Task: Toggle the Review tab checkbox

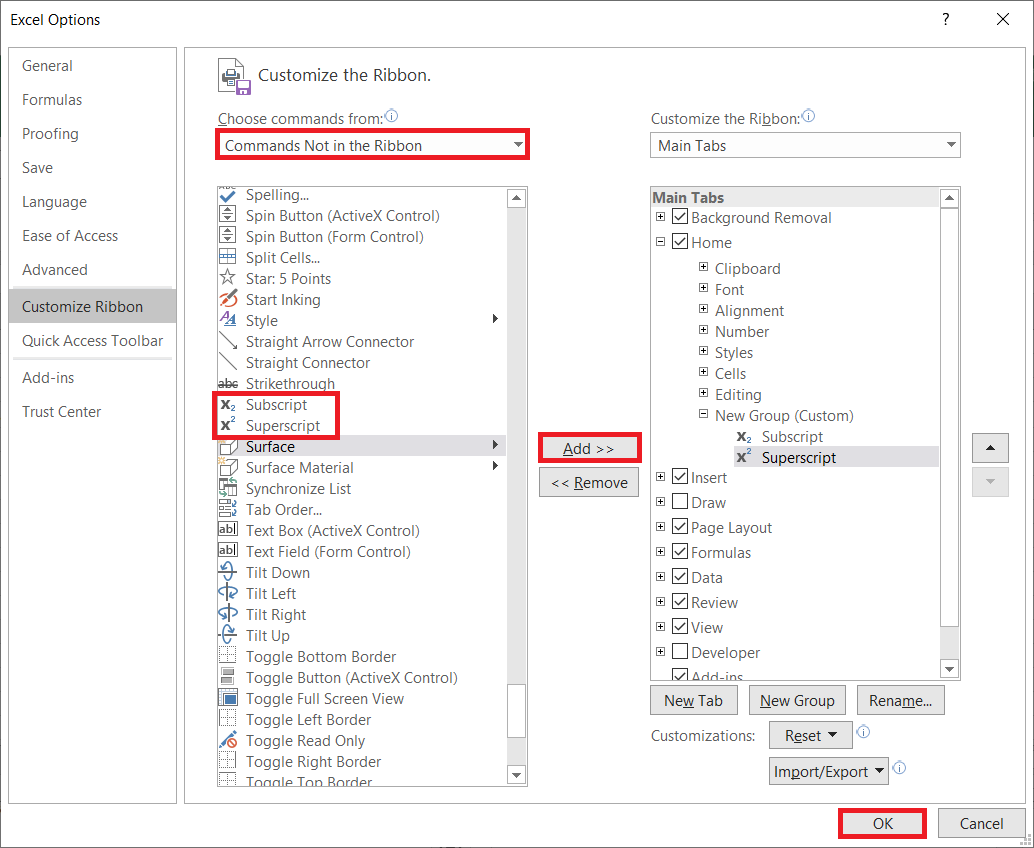Action: 680,602
